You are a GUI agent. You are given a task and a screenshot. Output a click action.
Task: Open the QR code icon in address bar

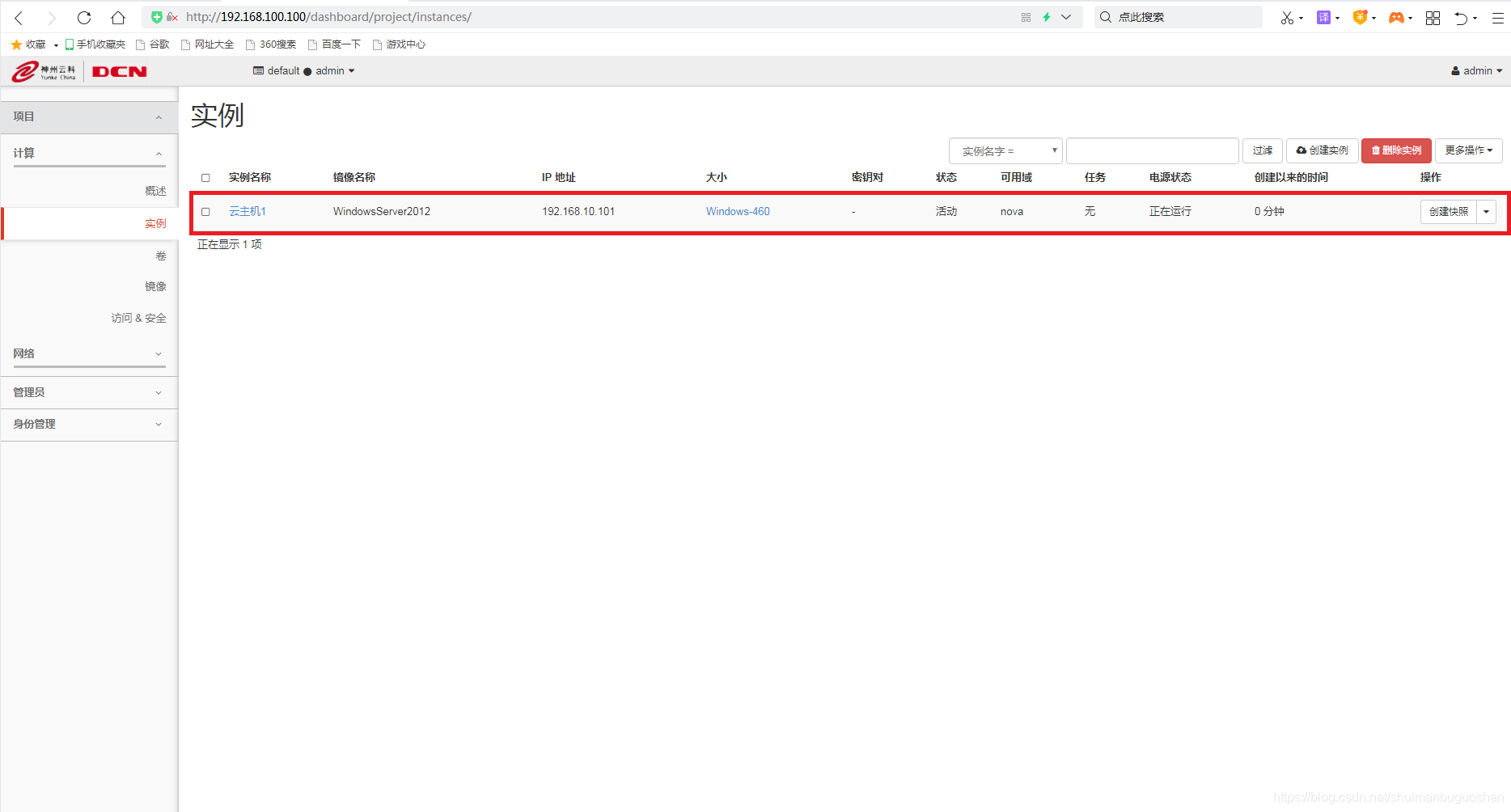click(1026, 17)
